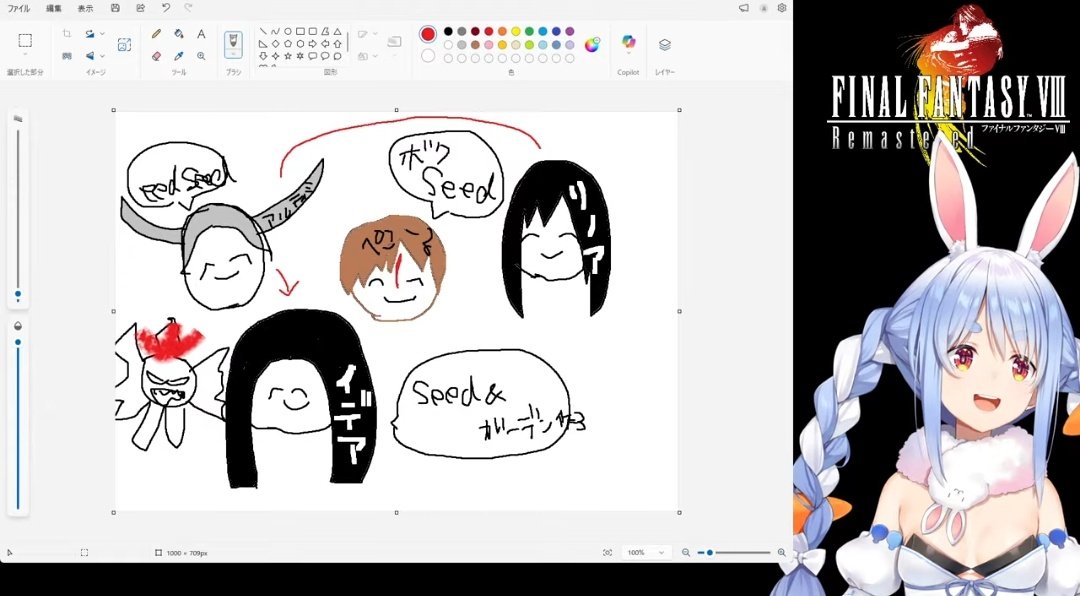The image size is (1080, 596).
Task: Open the ファイル menu
Action: (19, 8)
